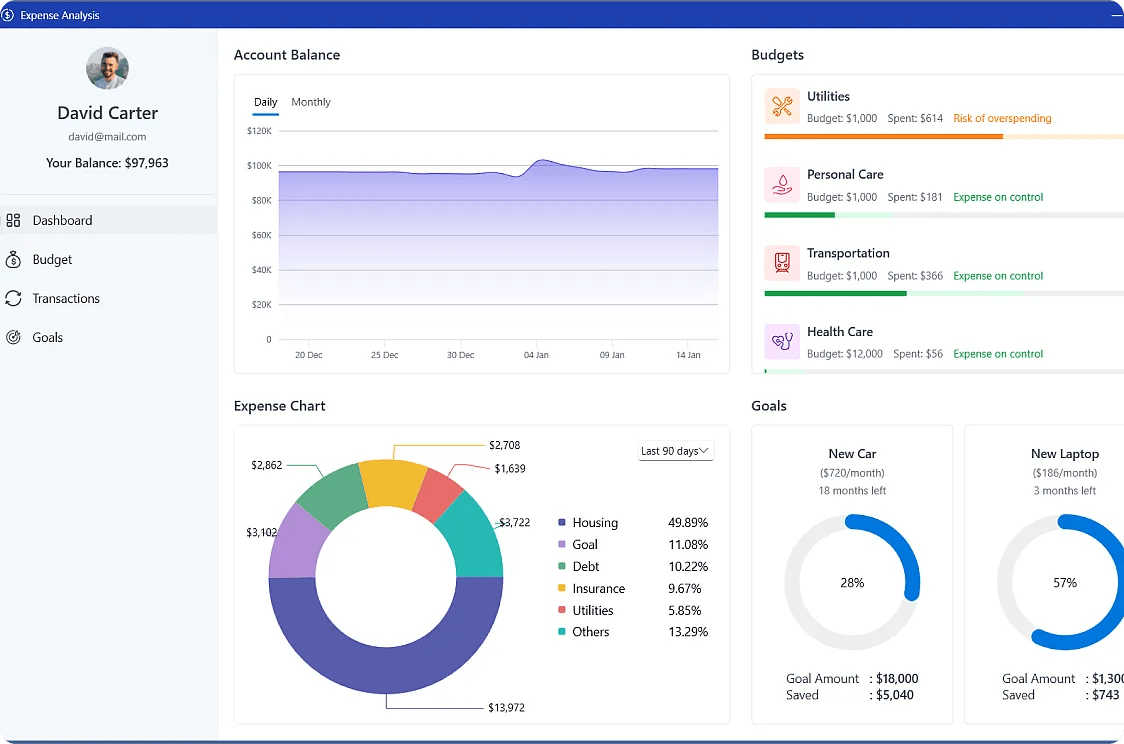The width and height of the screenshot is (1124, 744).
Task: Open the Dashboard from the sidebar
Action: pos(63,220)
